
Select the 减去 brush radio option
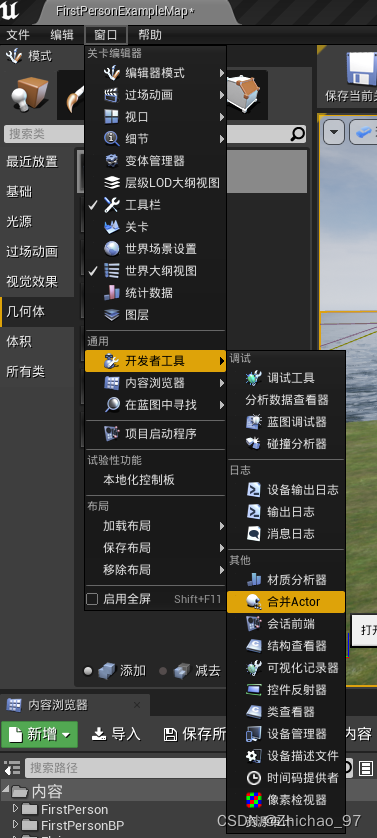(x=163, y=671)
